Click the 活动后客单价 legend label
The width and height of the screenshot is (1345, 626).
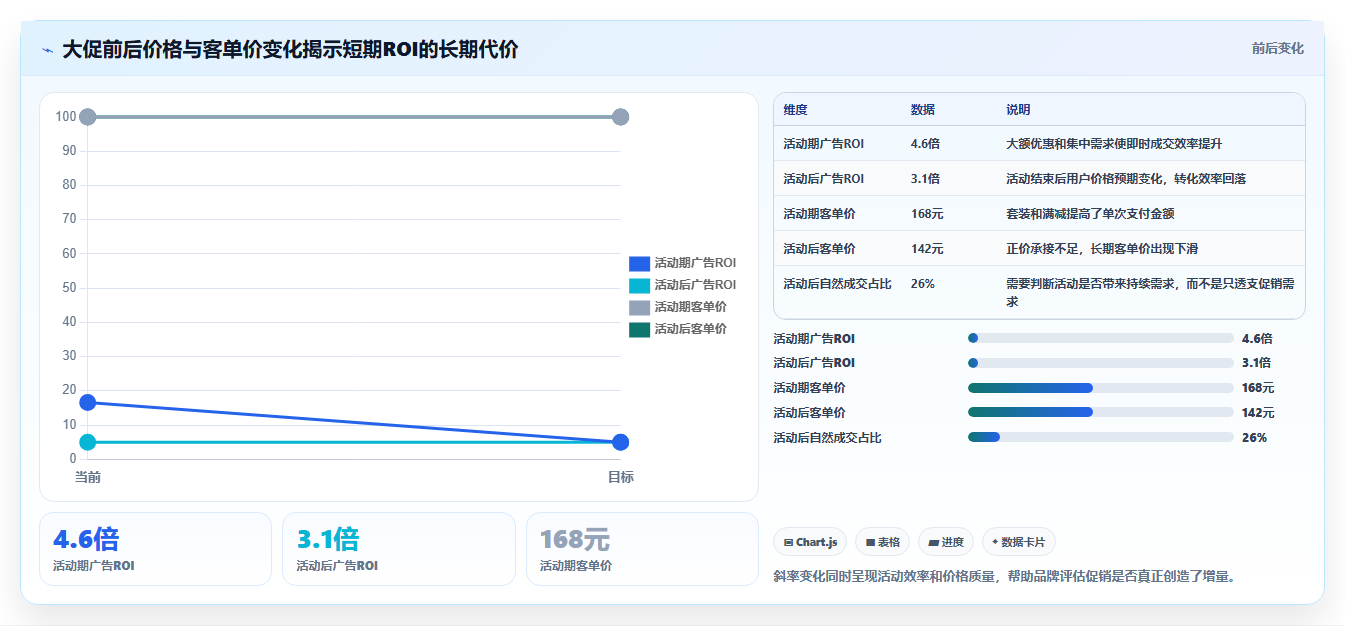690,329
